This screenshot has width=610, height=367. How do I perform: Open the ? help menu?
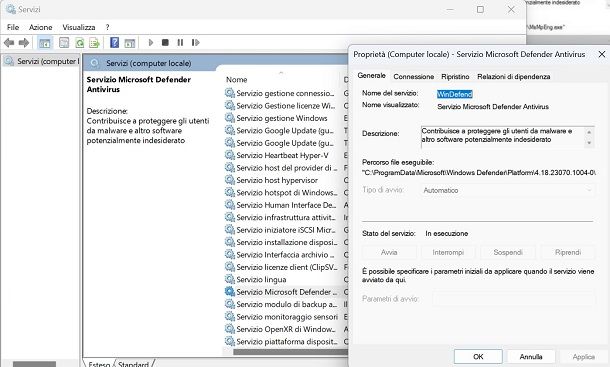point(107,27)
